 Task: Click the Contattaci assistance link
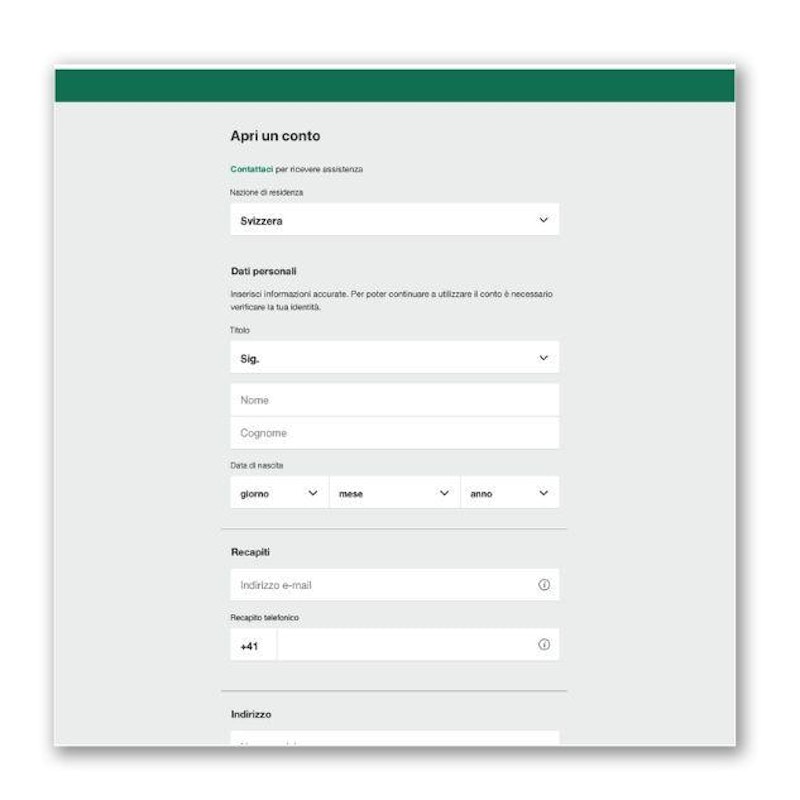click(x=251, y=170)
